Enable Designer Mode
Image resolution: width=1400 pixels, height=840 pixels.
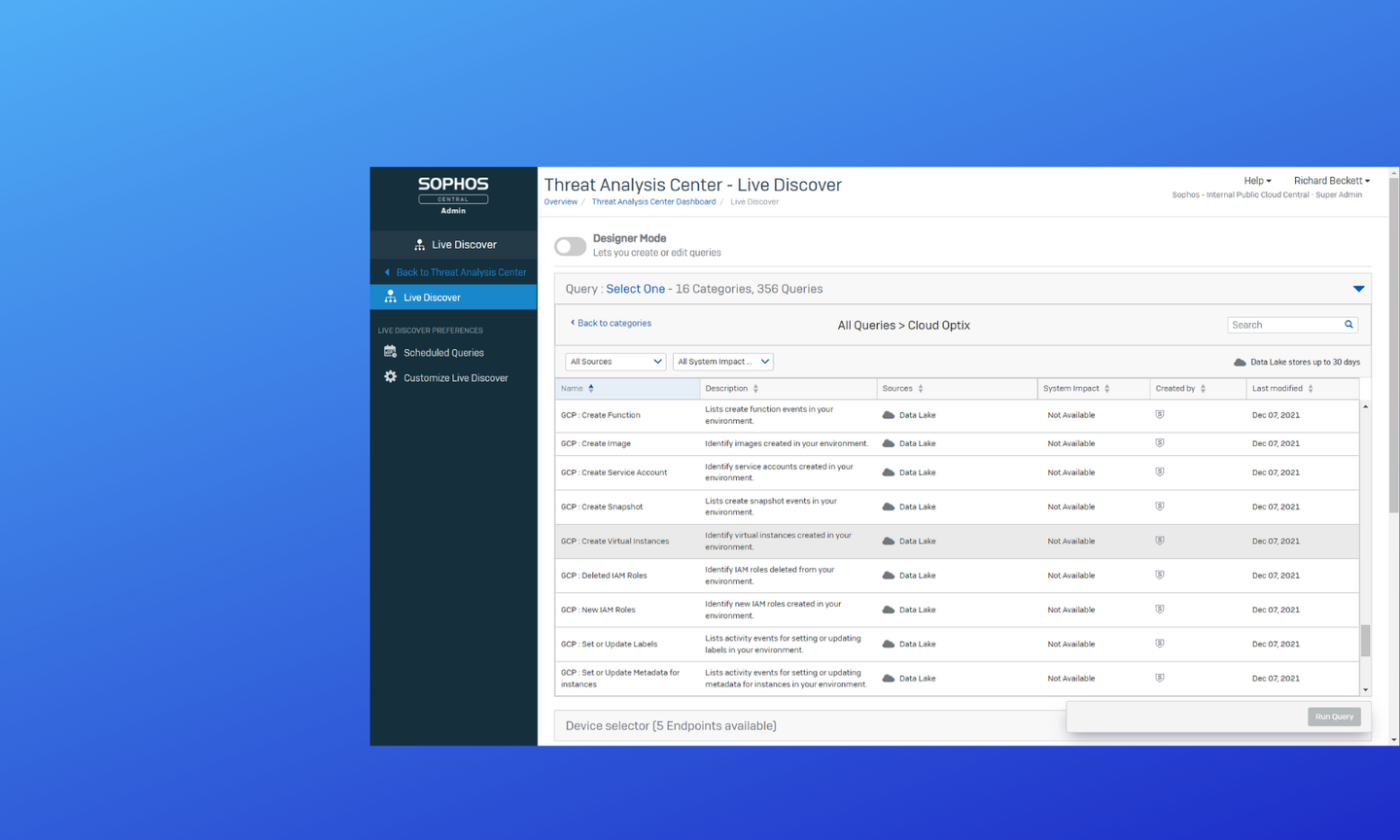click(x=570, y=246)
